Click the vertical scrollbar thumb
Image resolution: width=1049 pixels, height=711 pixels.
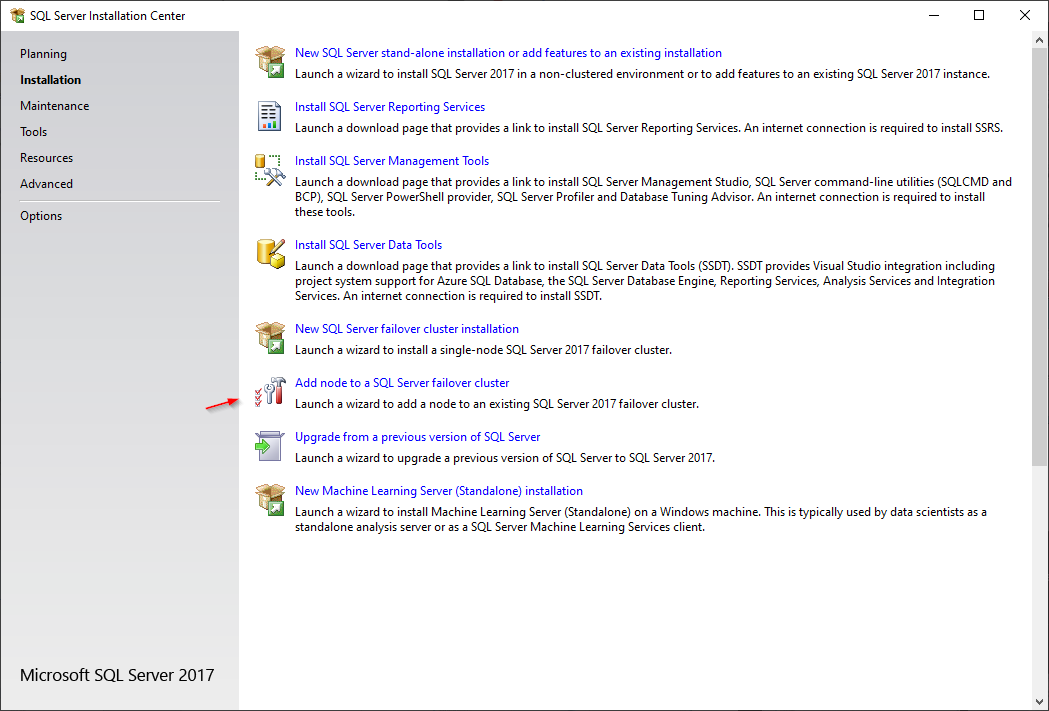tap(1040, 257)
